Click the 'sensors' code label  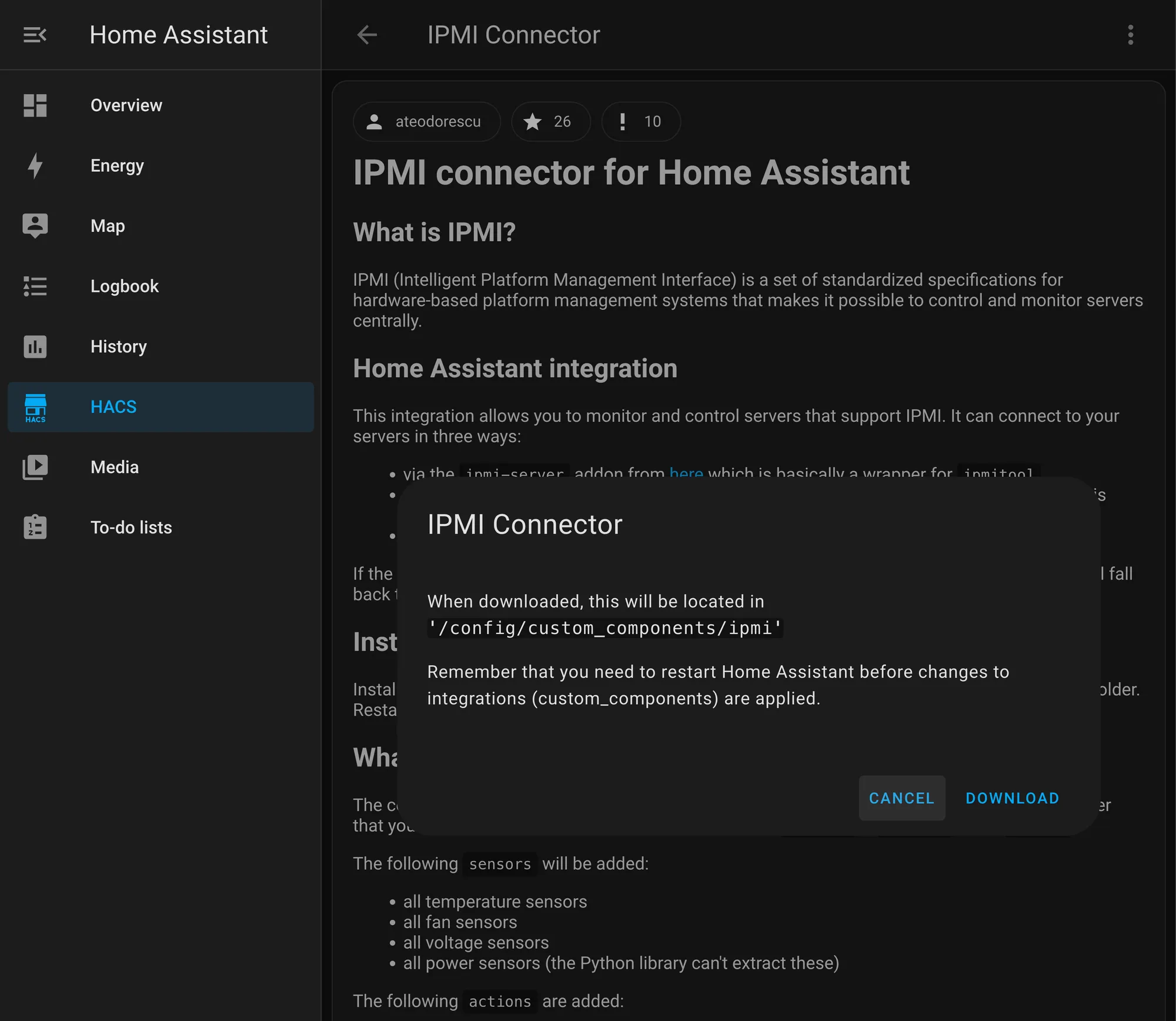tap(500, 864)
